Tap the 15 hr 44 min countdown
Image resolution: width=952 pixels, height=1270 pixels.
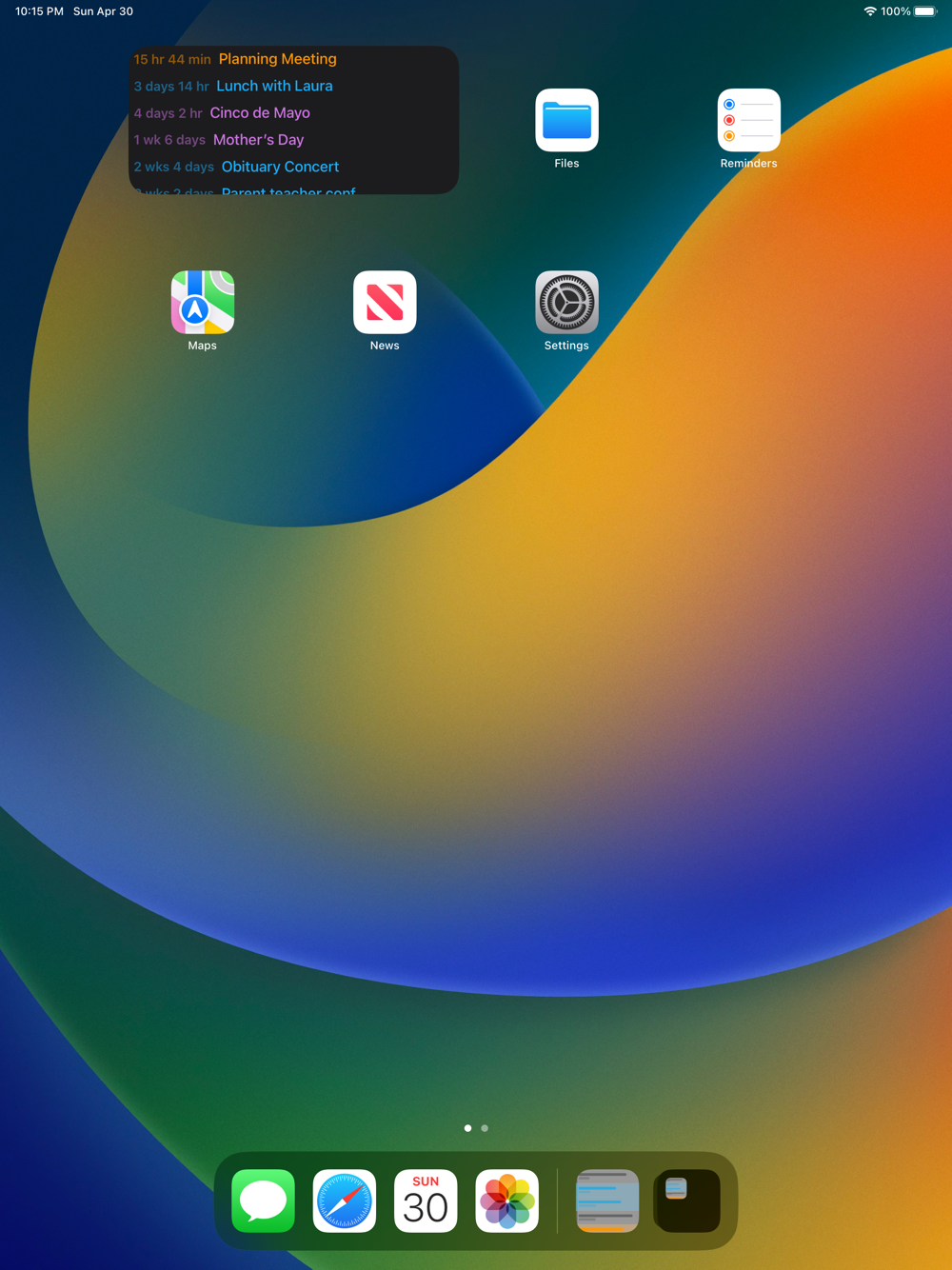point(172,59)
